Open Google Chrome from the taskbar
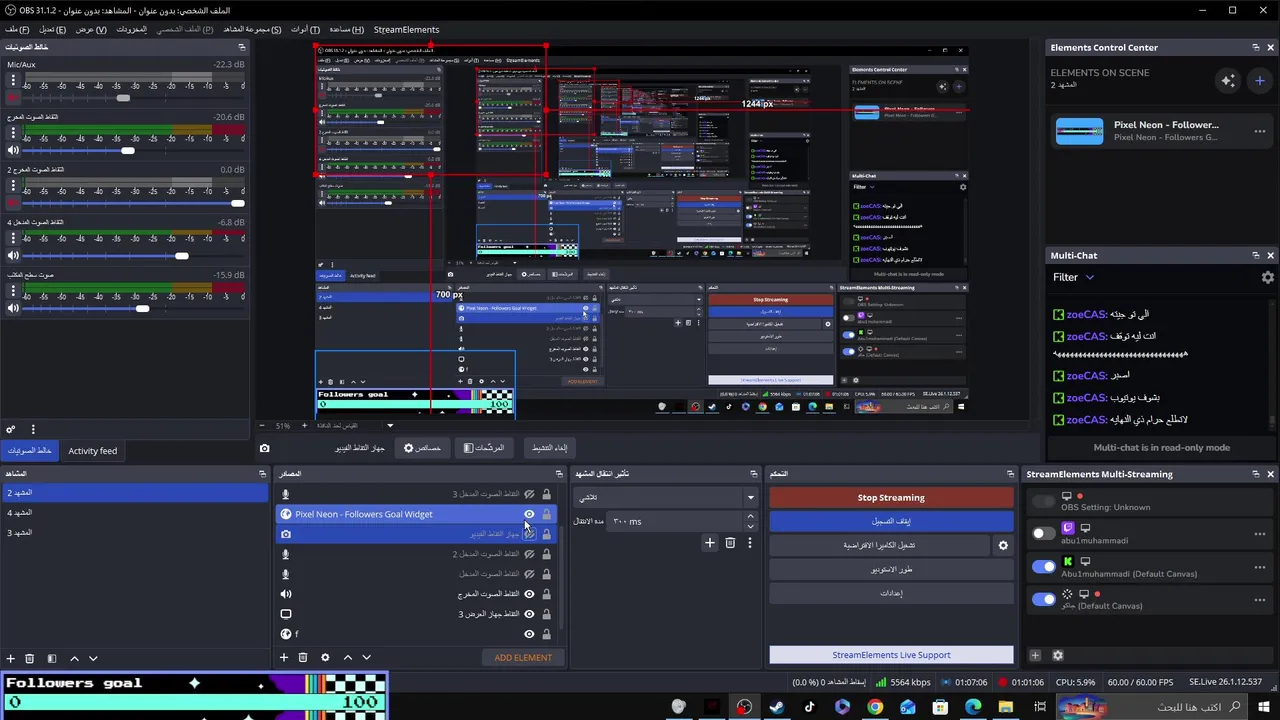Screen dimensions: 1280x720 (x=875, y=707)
